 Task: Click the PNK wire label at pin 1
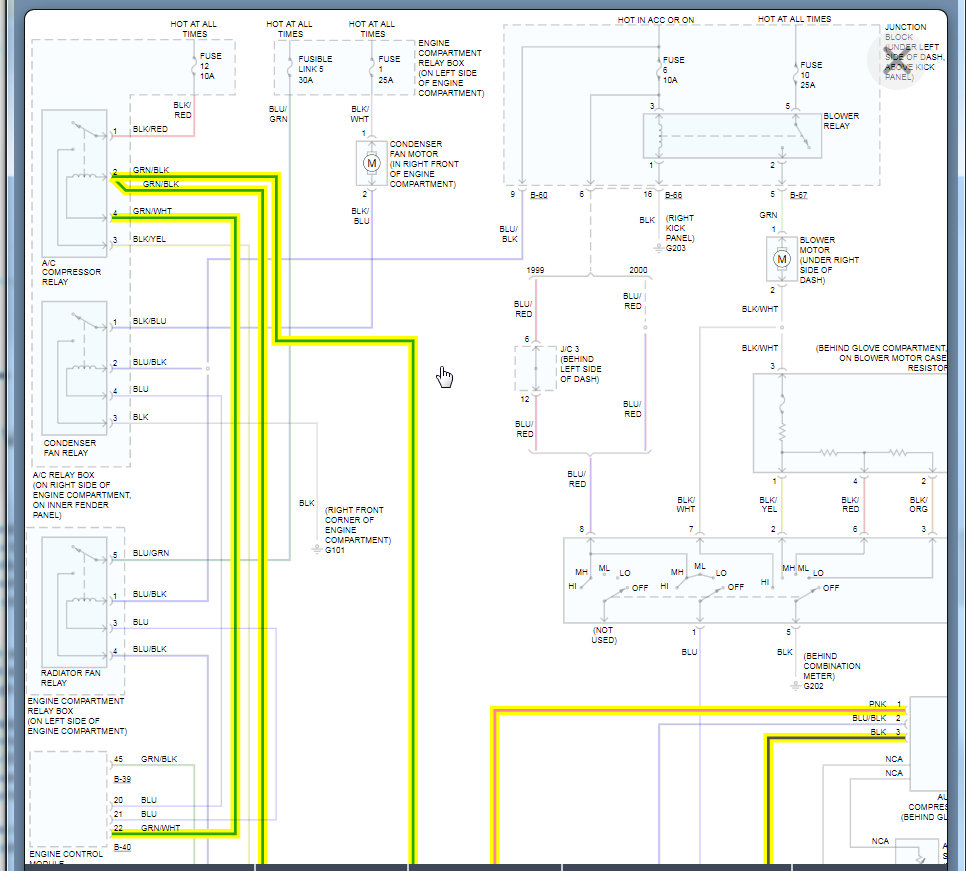click(877, 703)
